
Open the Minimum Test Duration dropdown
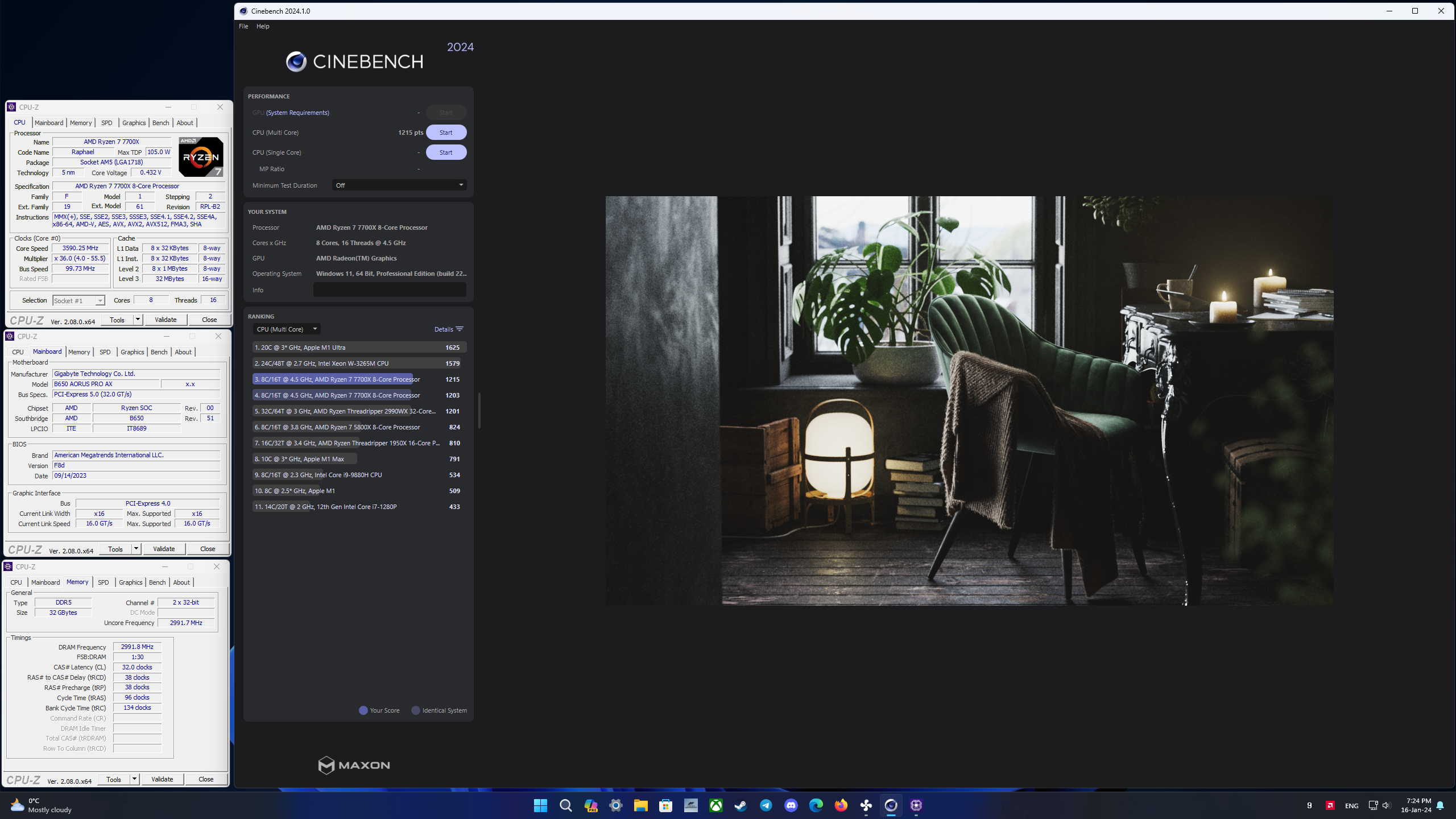[399, 185]
